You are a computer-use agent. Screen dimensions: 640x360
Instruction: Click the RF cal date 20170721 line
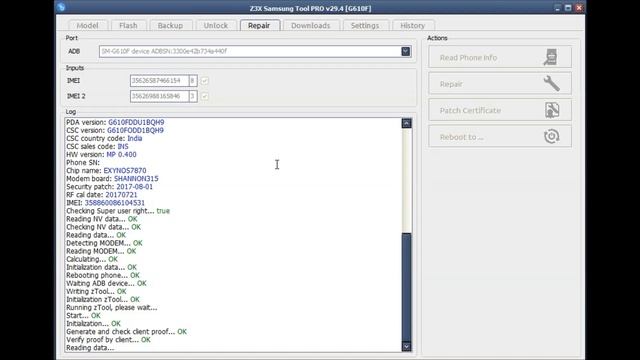coord(102,195)
